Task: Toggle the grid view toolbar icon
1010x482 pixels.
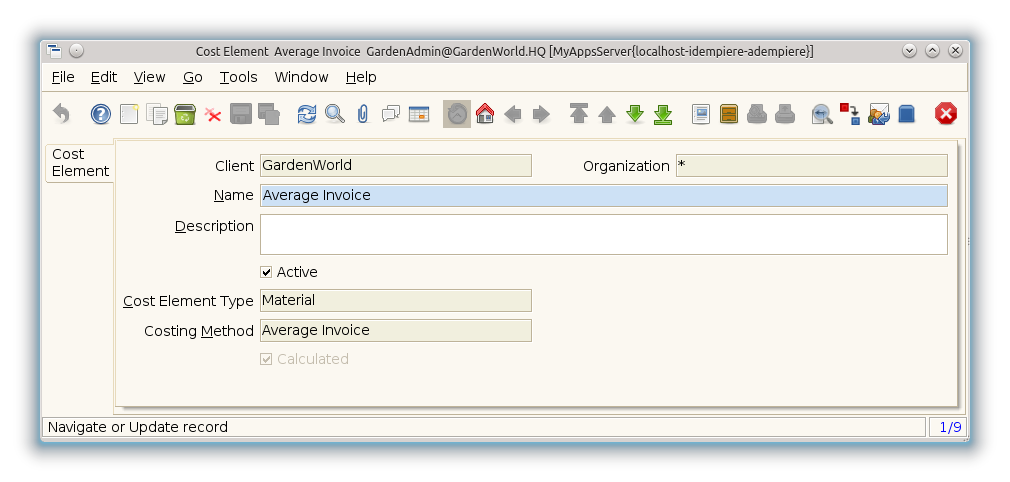Action: (x=418, y=114)
